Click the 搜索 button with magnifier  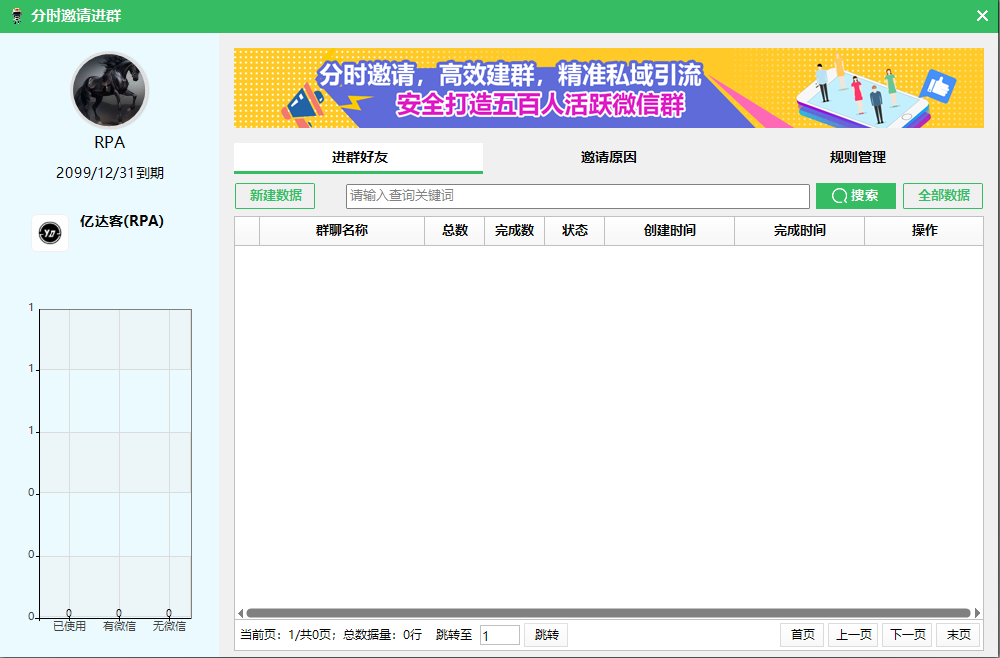pos(855,196)
